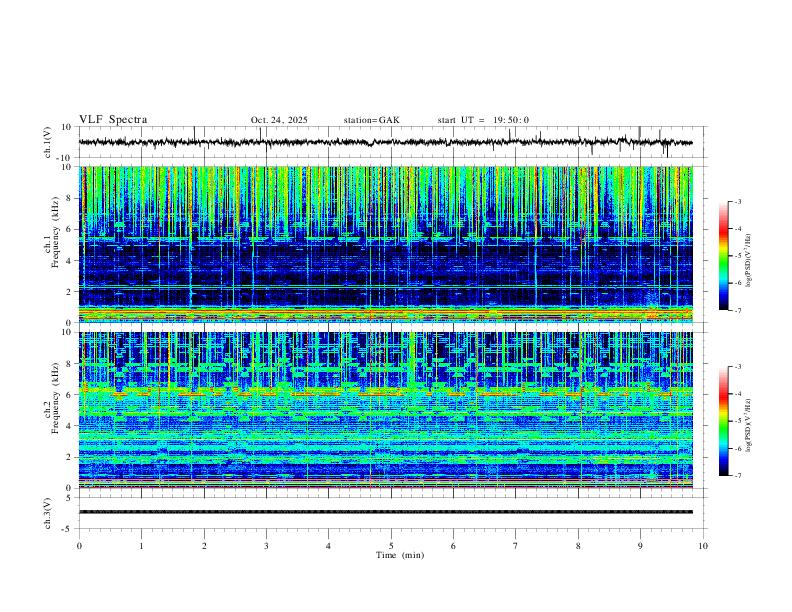The image size is (792, 612).
Task: Click the ch.1 "log(PSD)(V²/Hz)" colorbar label
Action: 749,261
